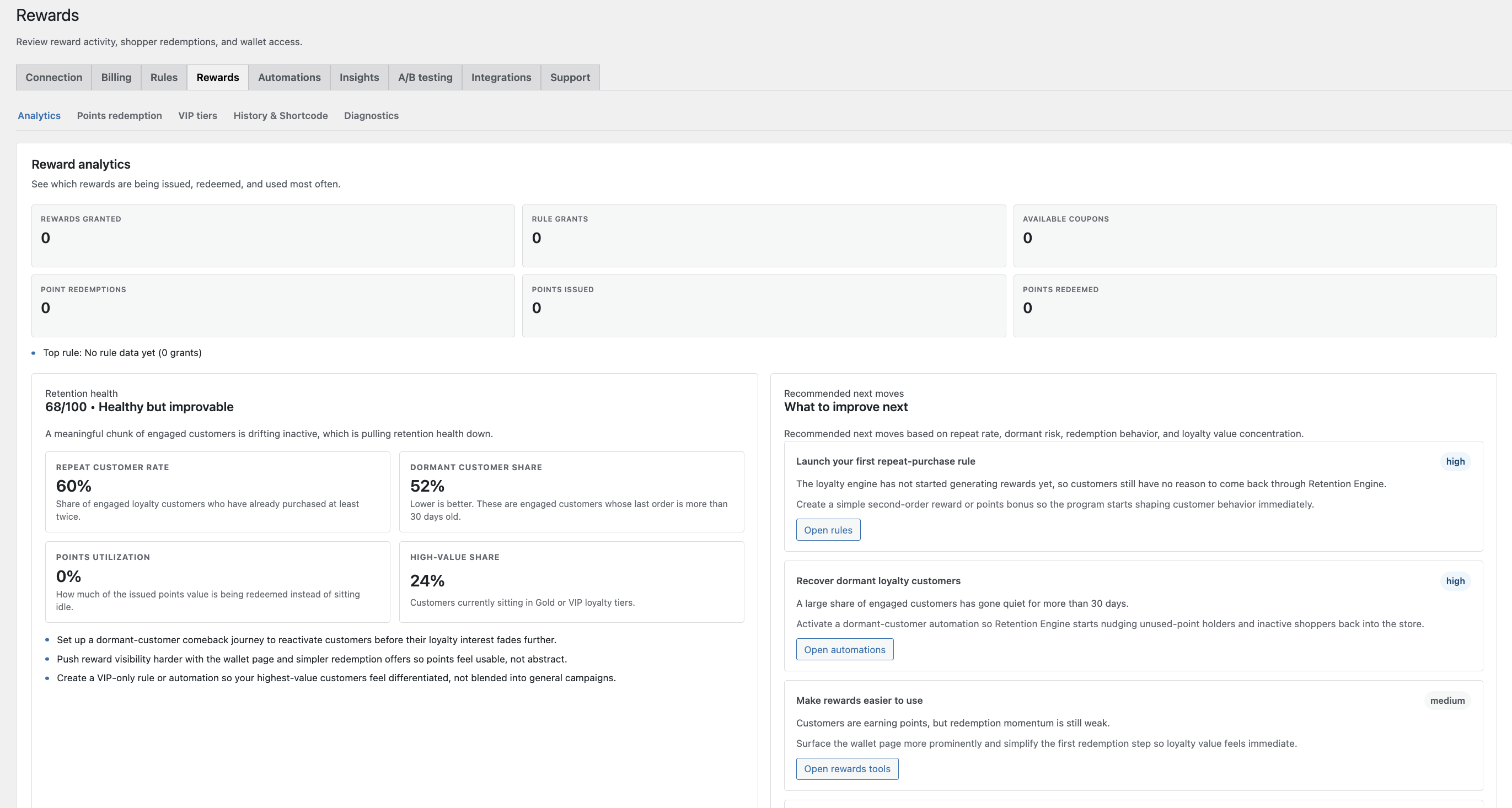Switch to the A/B testing tab

coord(425,78)
